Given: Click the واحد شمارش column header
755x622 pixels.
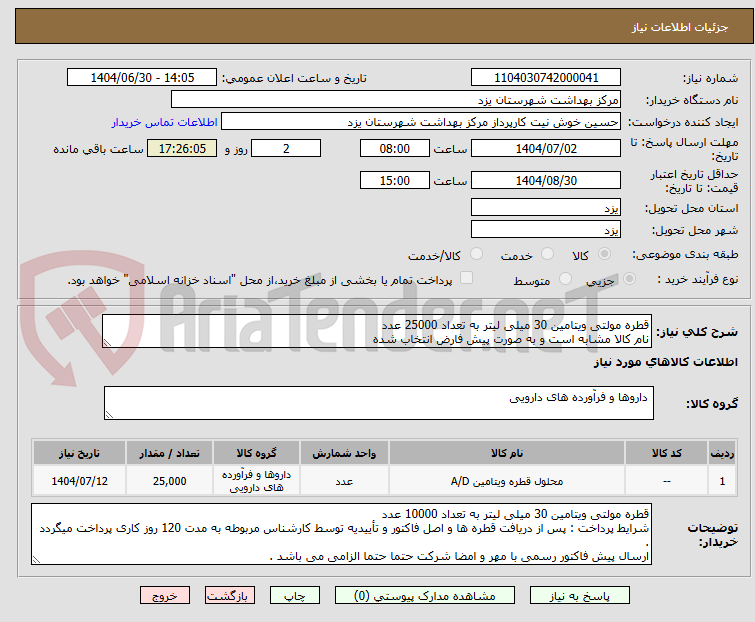Looking at the screenshot, I should coord(344,453).
